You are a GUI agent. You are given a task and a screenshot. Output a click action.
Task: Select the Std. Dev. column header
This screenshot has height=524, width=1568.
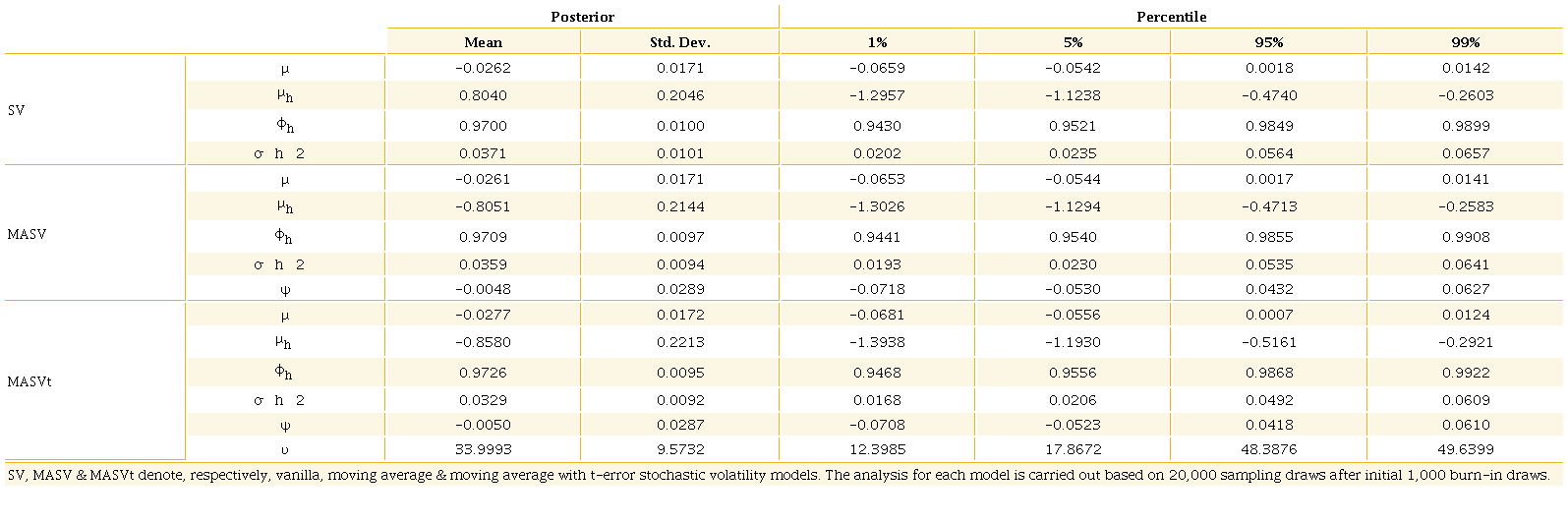679,42
